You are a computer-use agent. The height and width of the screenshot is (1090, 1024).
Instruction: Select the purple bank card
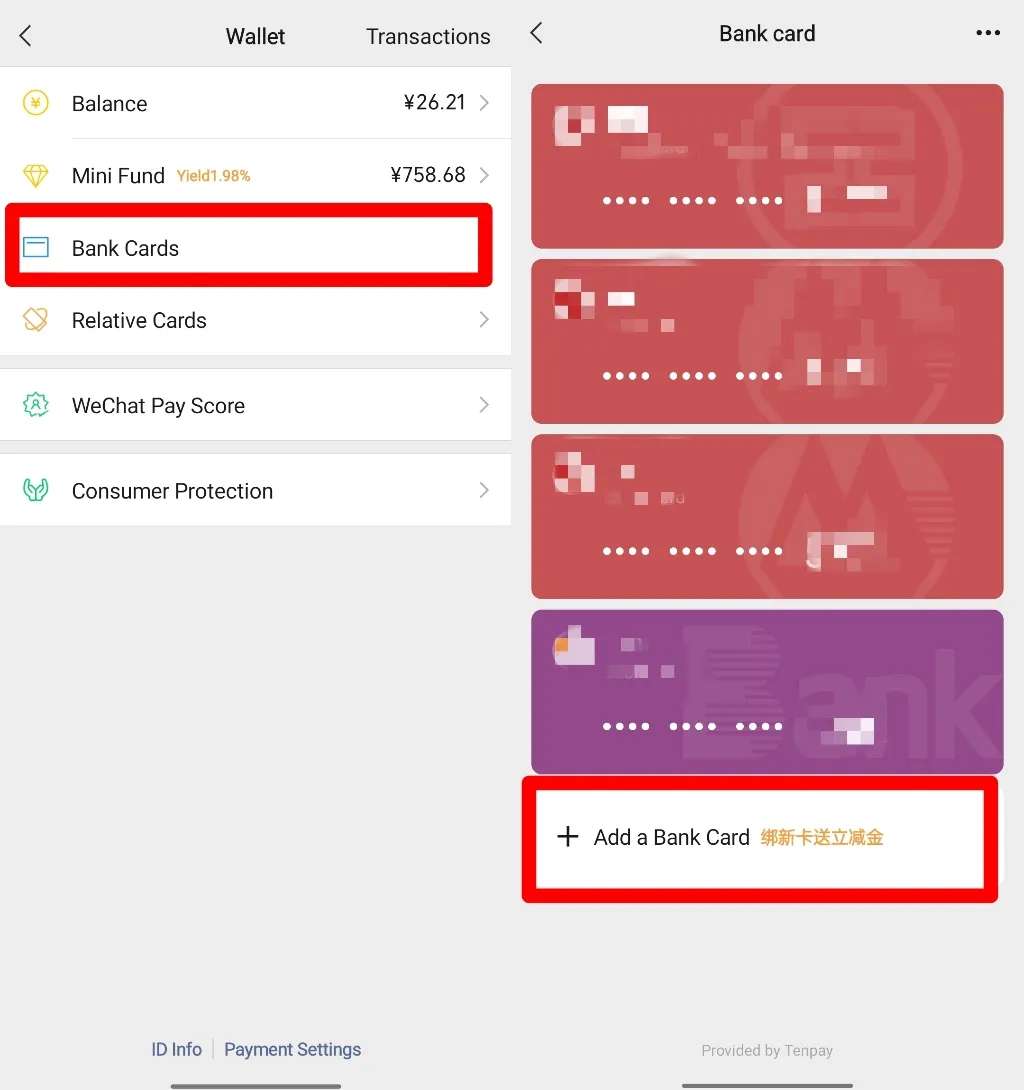[x=767, y=692]
